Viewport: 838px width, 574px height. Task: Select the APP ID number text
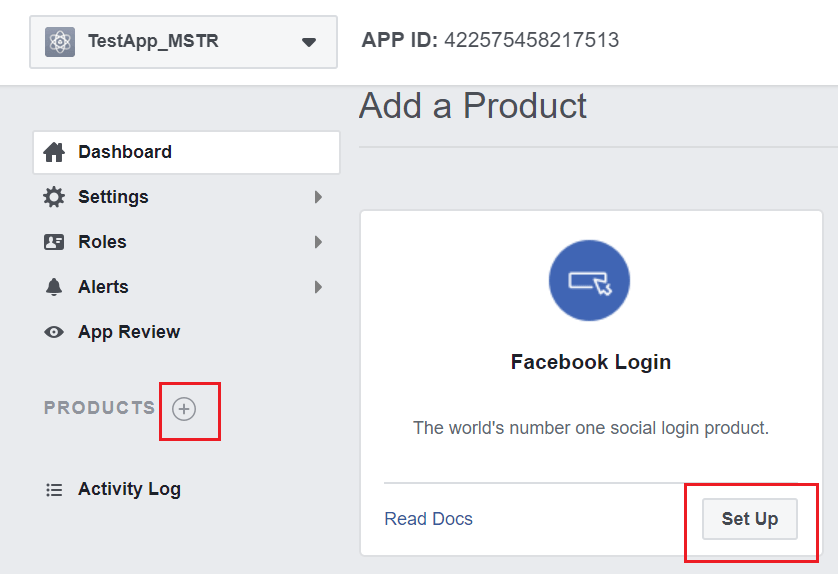[532, 40]
